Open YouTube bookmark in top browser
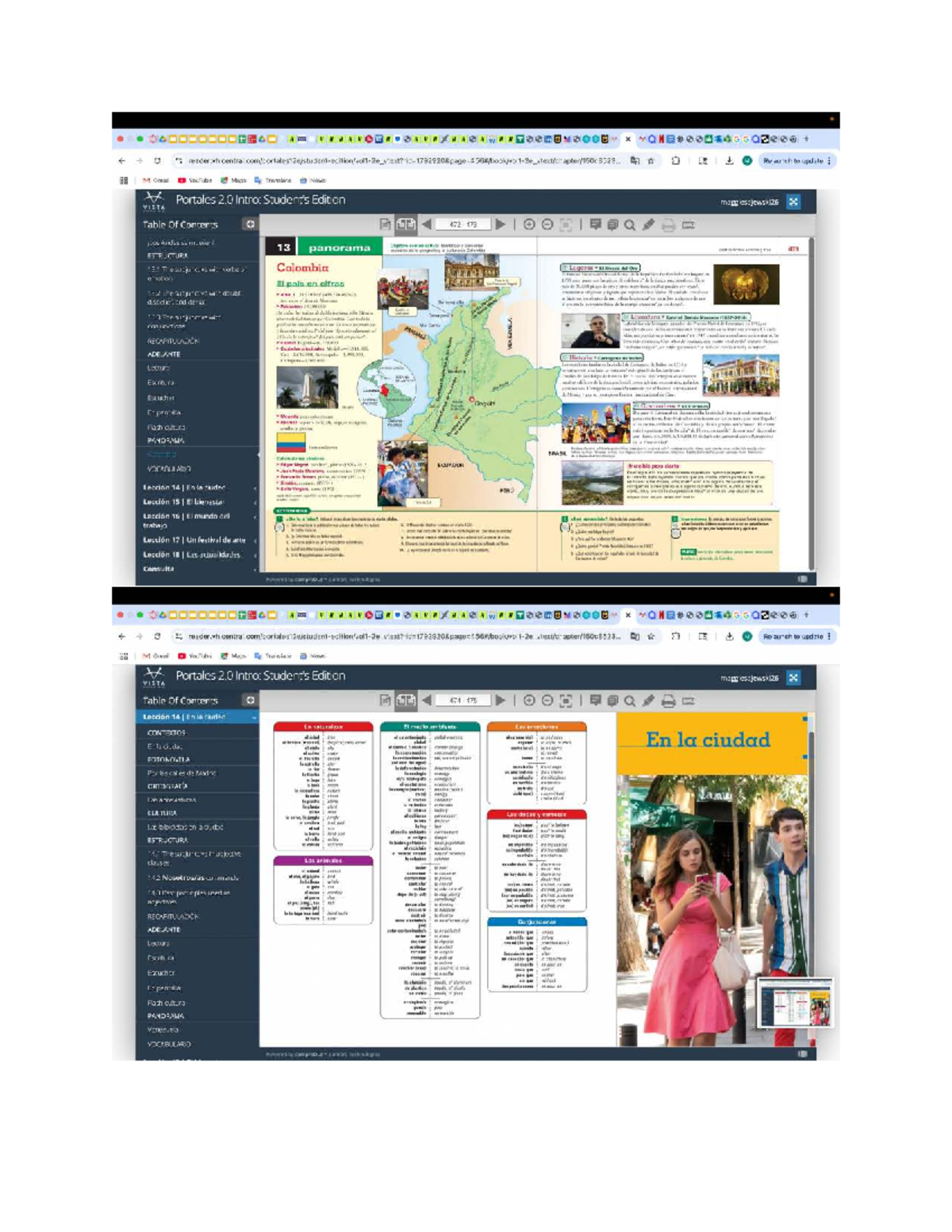Screen dimensions: 952x1232 tap(195, 180)
